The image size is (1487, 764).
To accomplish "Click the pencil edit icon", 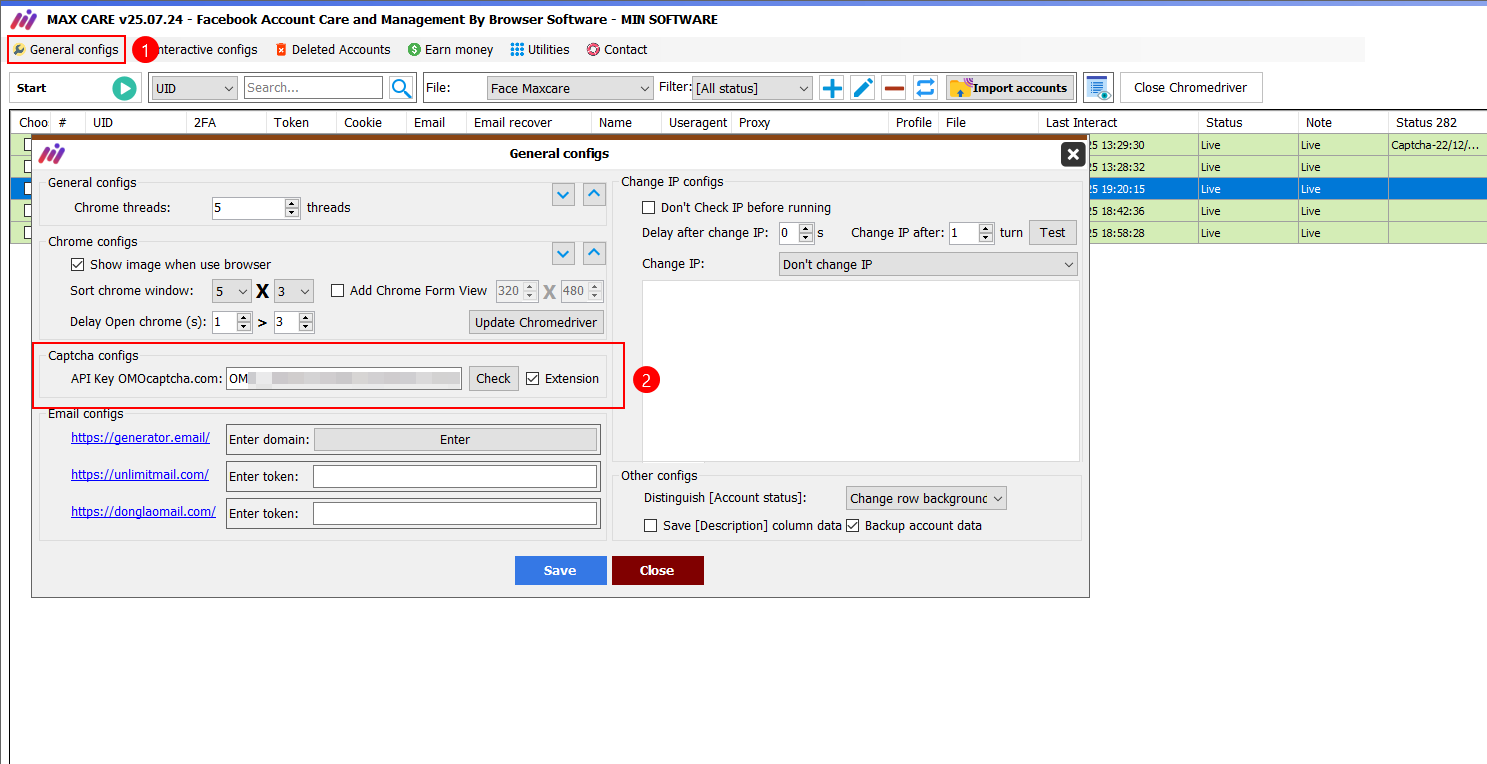I will click(x=863, y=88).
